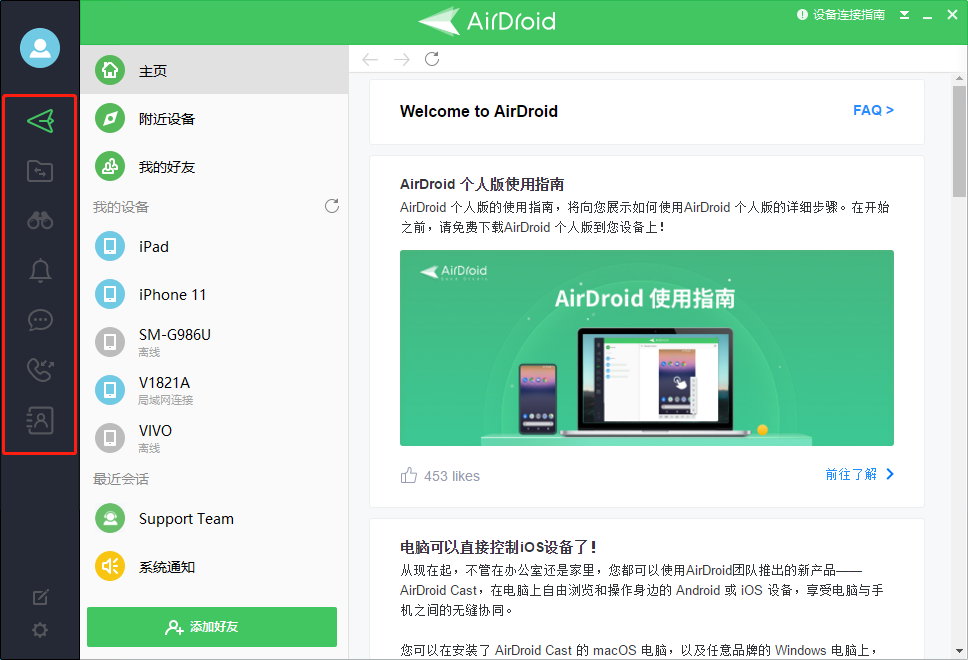Image resolution: width=968 pixels, height=660 pixels.
Task: Select the paper plane transfer icon
Action: pyautogui.click(x=41, y=121)
